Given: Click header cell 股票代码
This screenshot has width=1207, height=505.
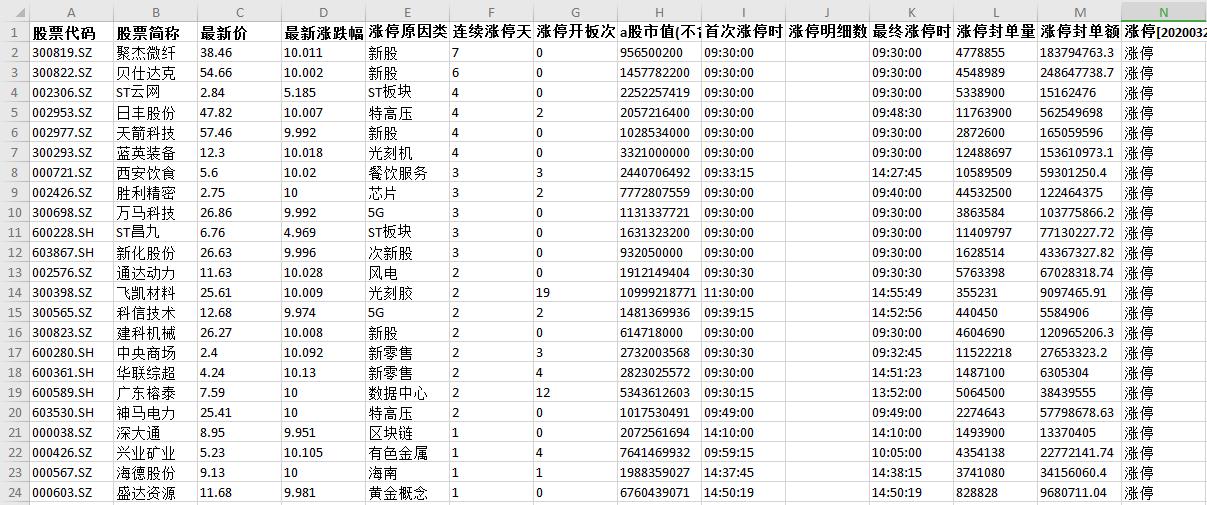Looking at the screenshot, I should tap(71, 32).
